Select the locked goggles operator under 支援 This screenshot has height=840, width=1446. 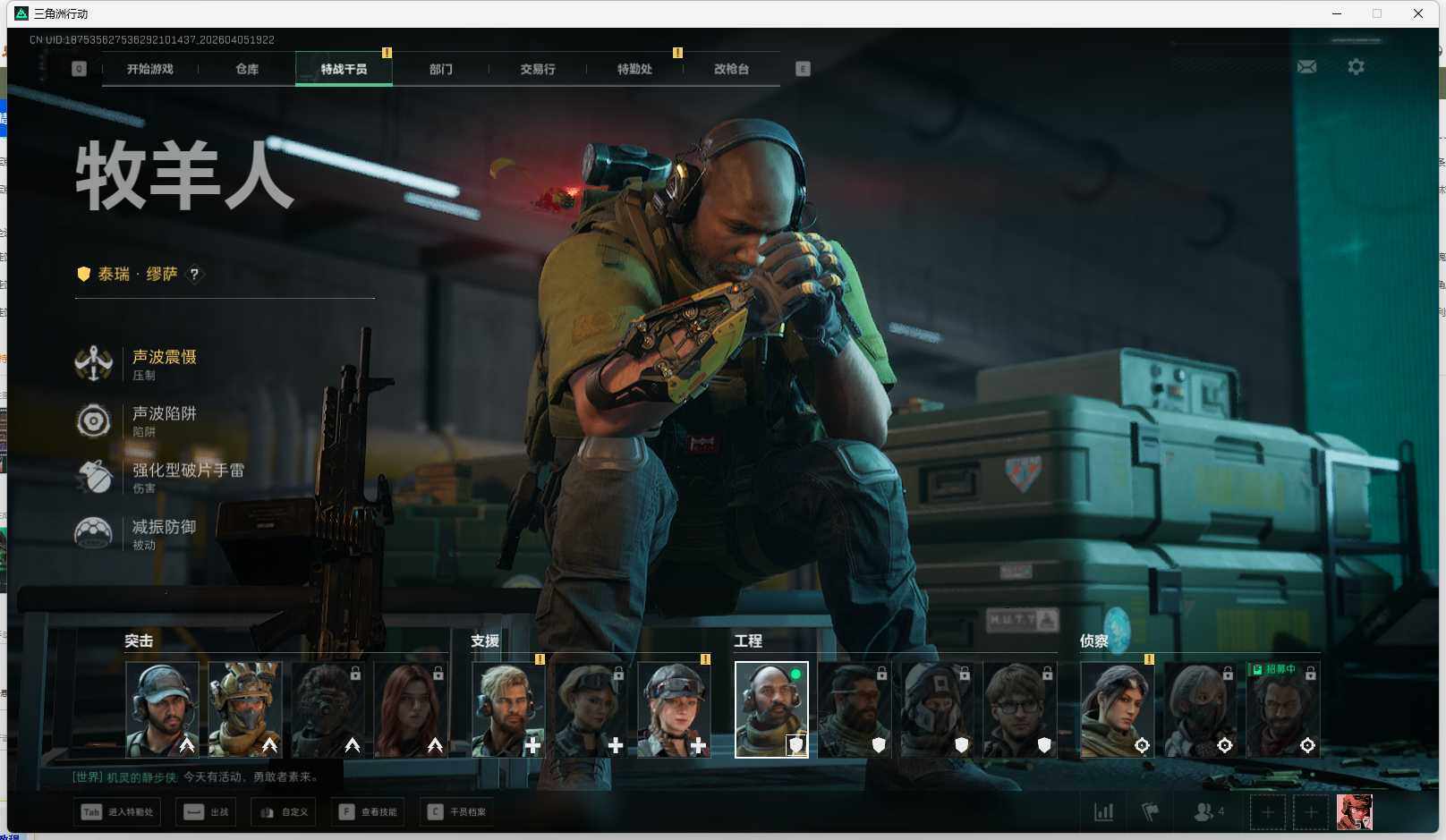click(591, 709)
